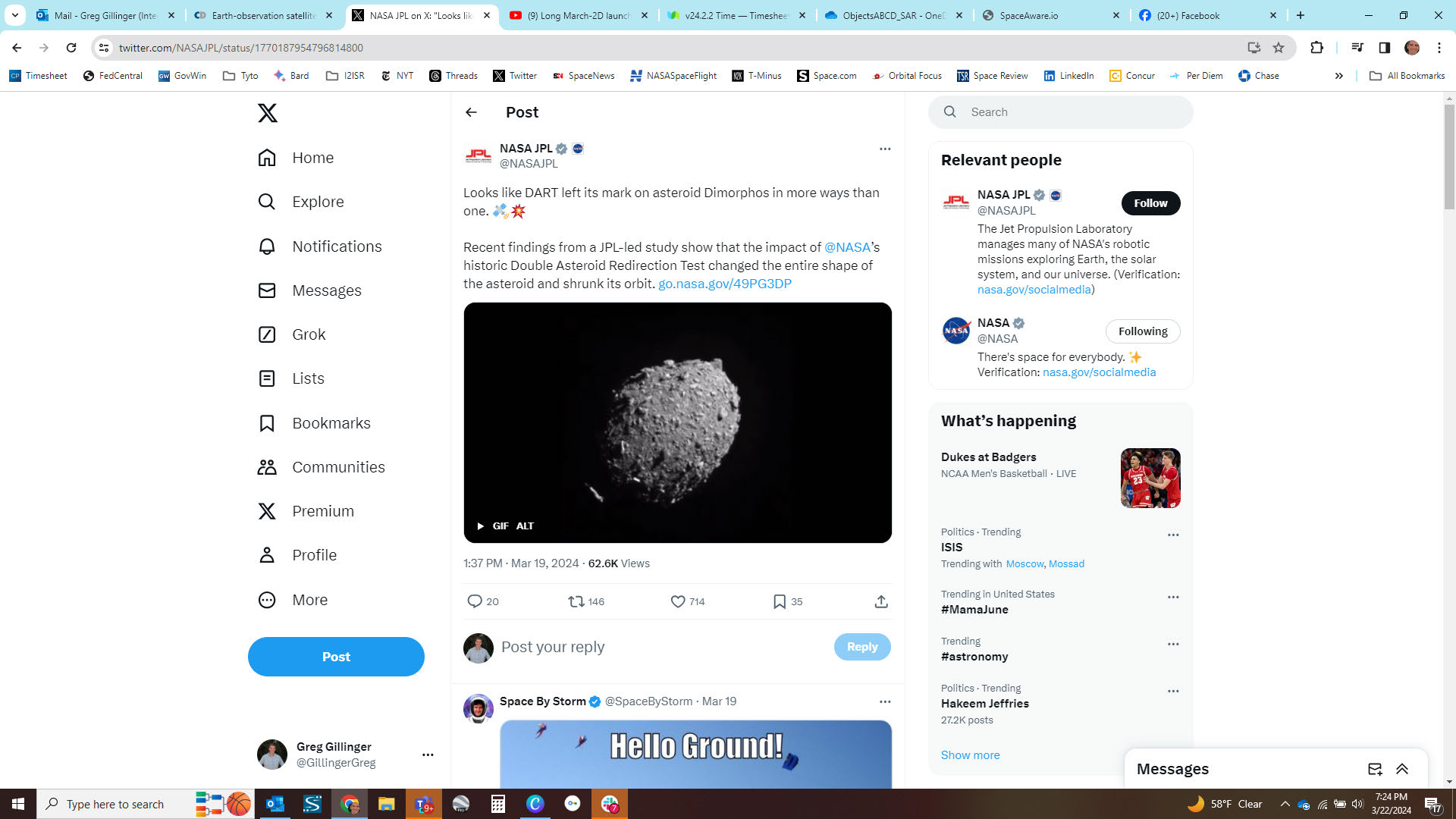Click Following button for NASA
The height and width of the screenshot is (819, 1456).
click(x=1143, y=331)
